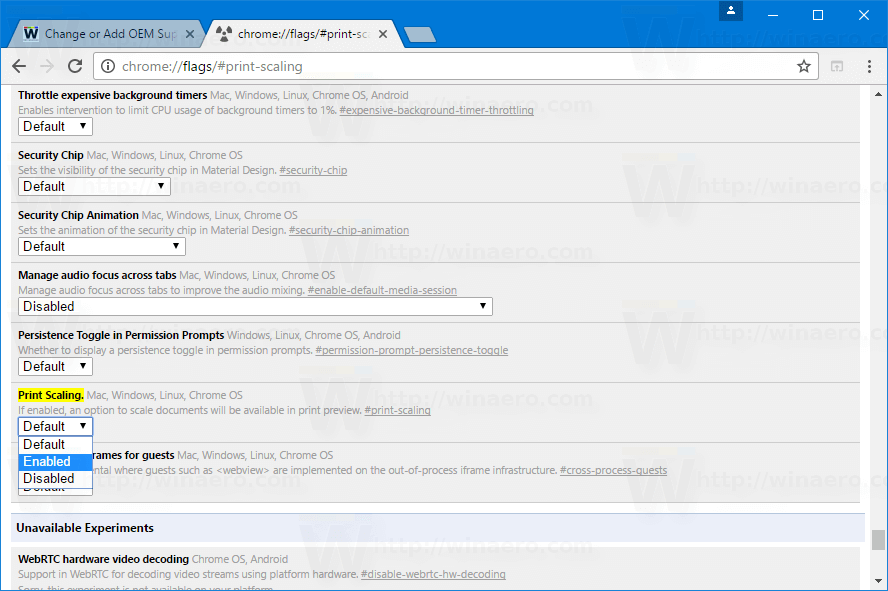Open the #print-scaling link
Viewport: 888px width, 591px height.
tap(398, 410)
